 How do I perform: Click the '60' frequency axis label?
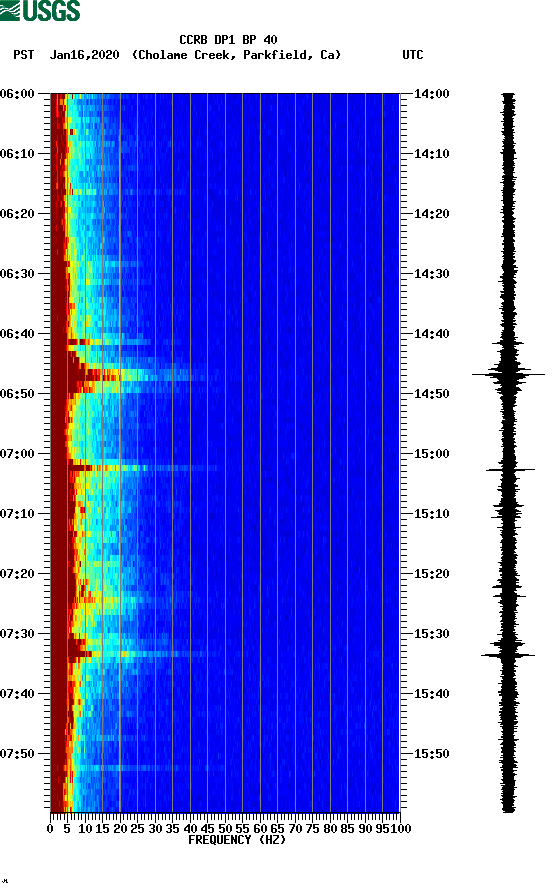[x=260, y=829]
